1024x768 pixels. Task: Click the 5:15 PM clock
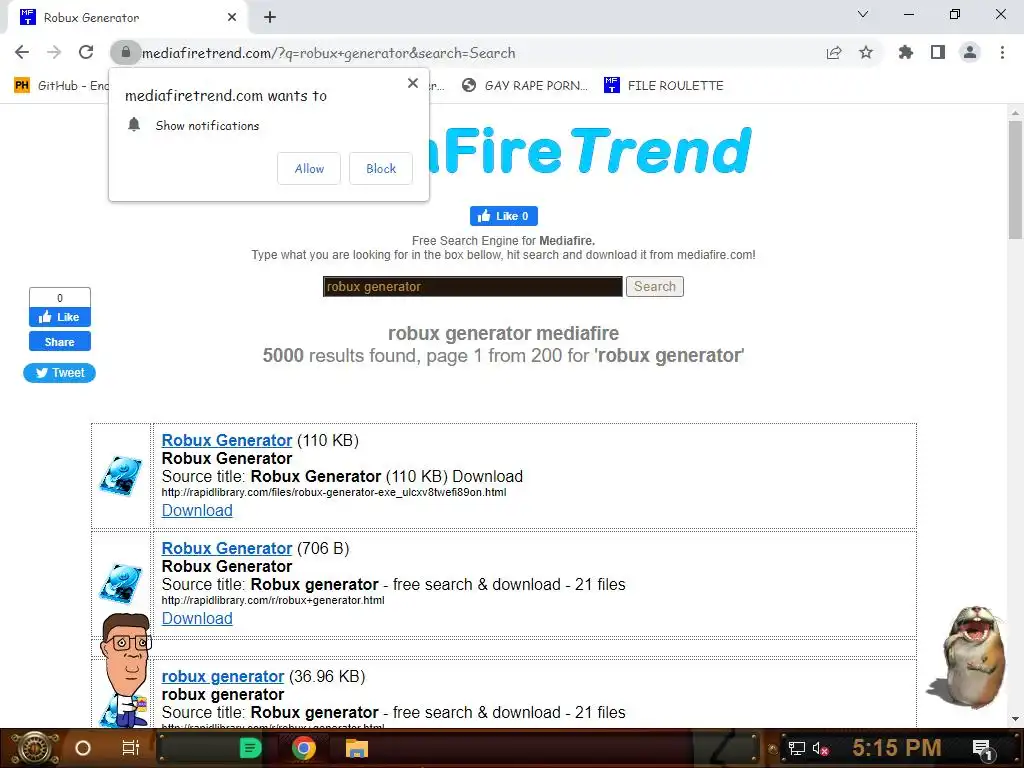[x=897, y=748]
